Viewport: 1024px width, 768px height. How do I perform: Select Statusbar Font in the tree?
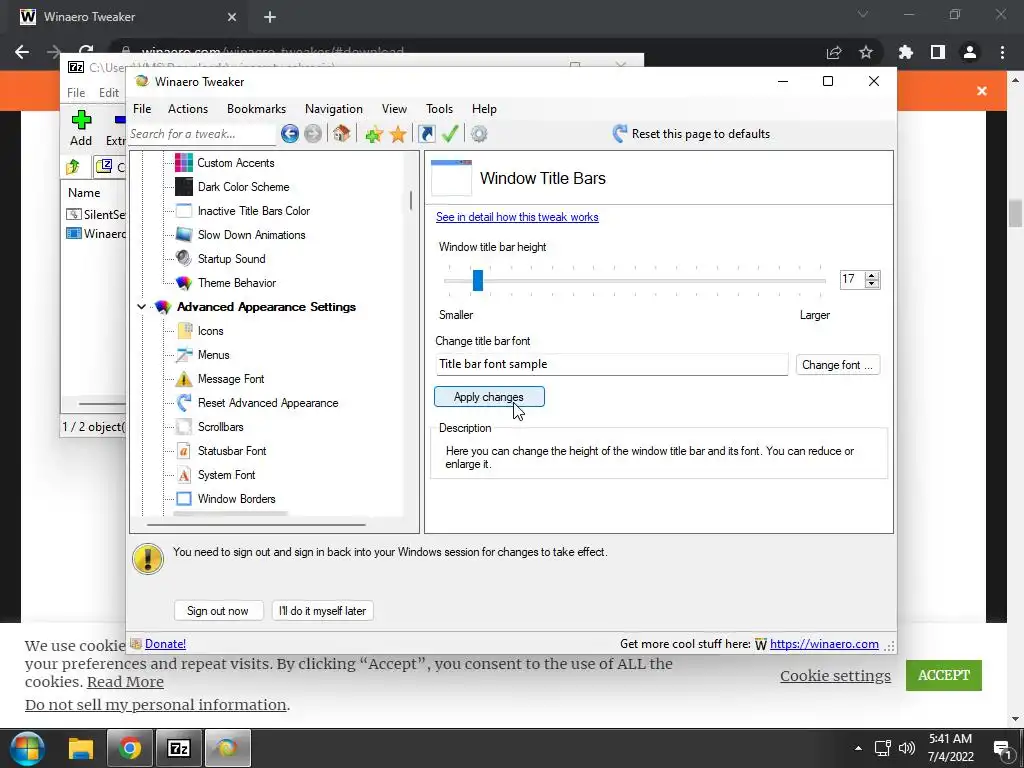click(x=232, y=451)
